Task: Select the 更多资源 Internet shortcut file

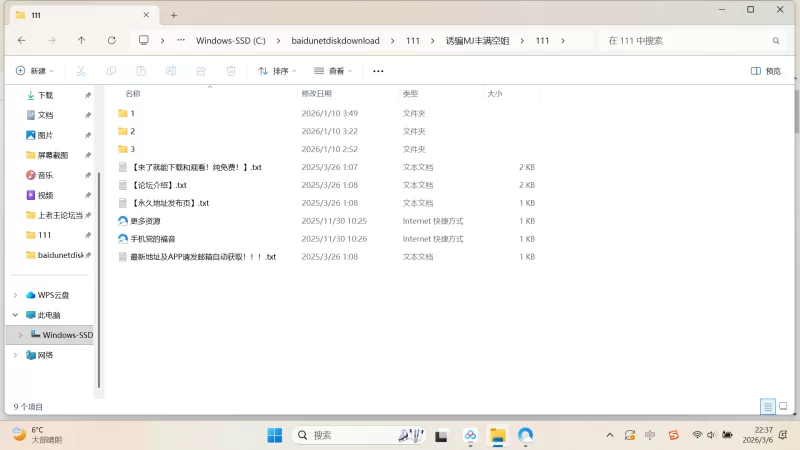Action: [144, 221]
